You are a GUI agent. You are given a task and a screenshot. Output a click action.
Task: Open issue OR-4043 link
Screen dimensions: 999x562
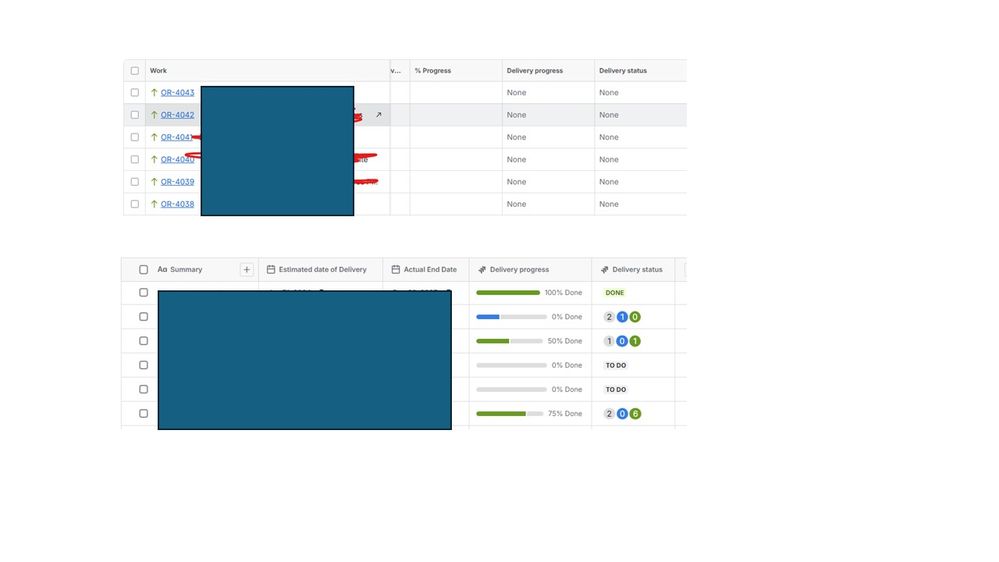(x=177, y=92)
